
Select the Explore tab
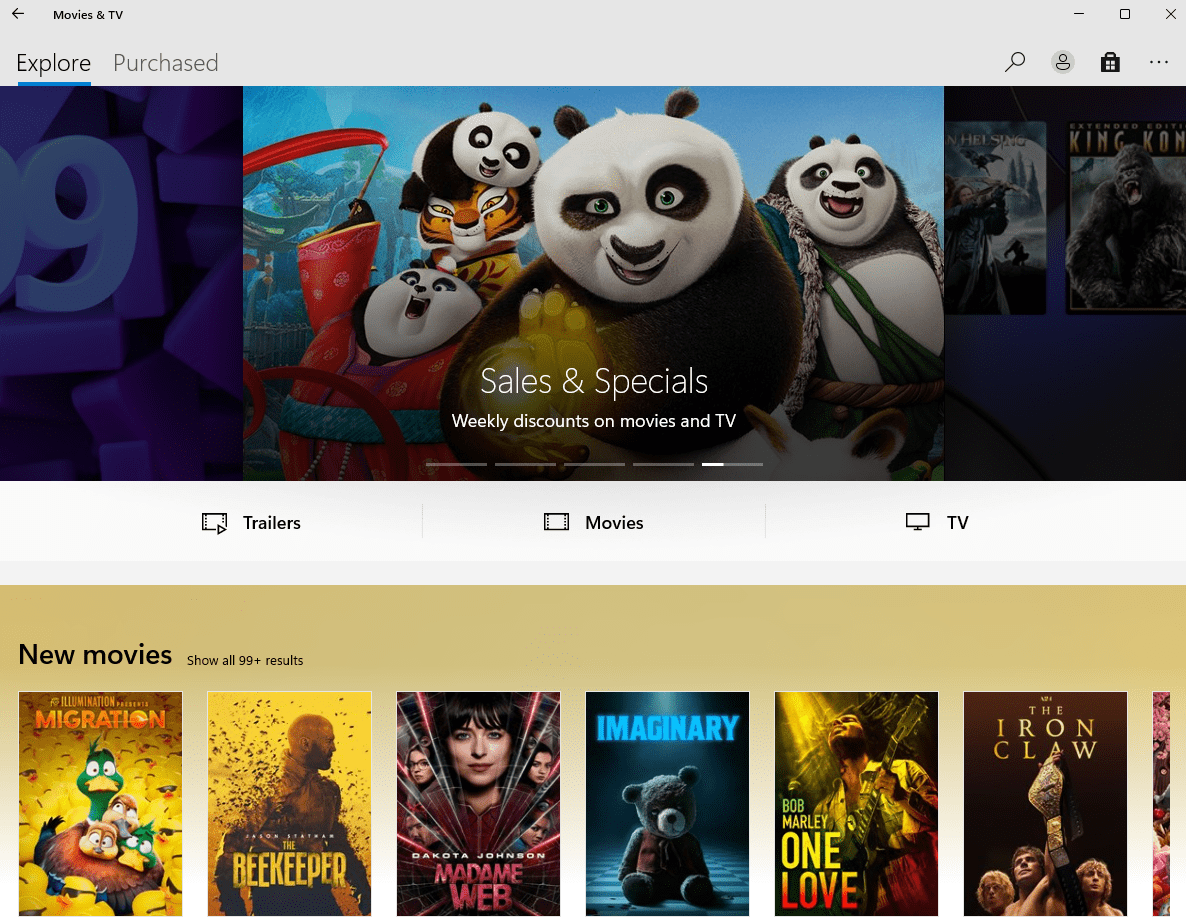coord(54,63)
